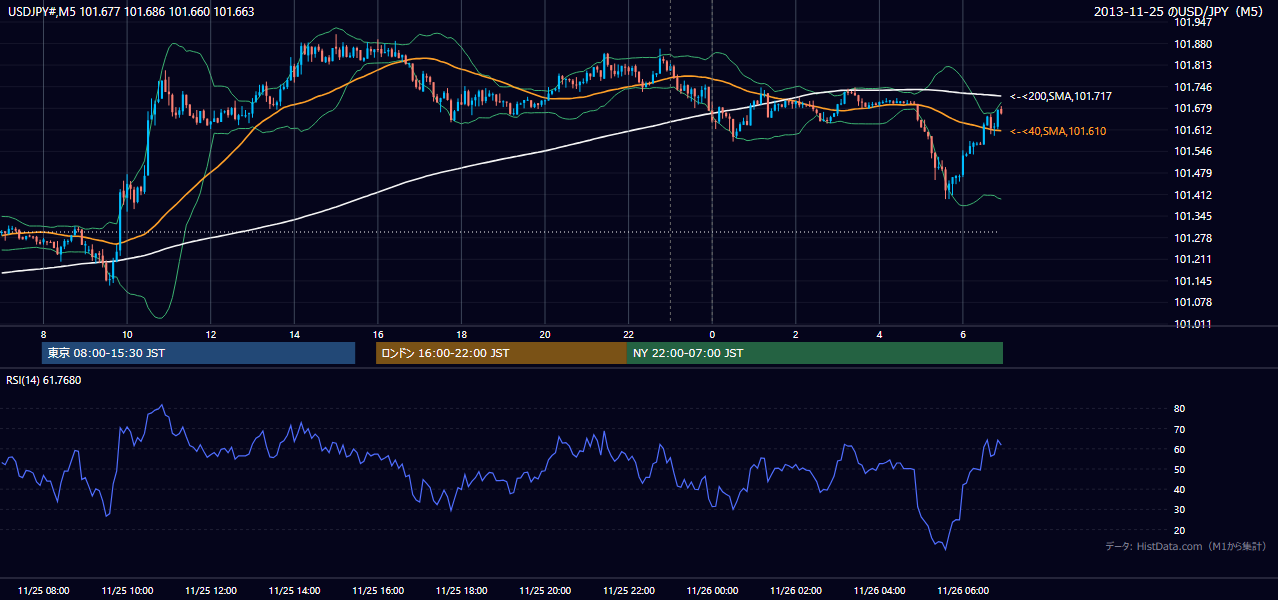Click the 11/25 12:00 time label
1278x600 pixels.
click(x=211, y=590)
